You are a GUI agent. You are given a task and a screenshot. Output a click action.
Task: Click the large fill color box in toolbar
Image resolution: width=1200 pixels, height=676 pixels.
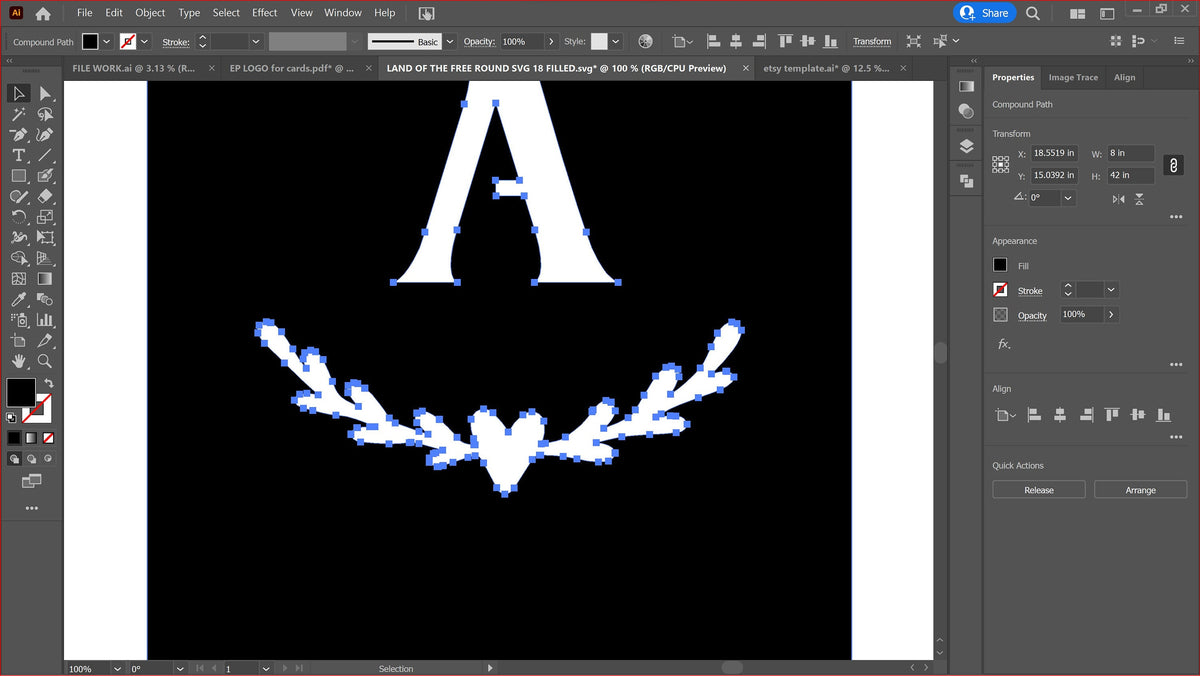21,392
